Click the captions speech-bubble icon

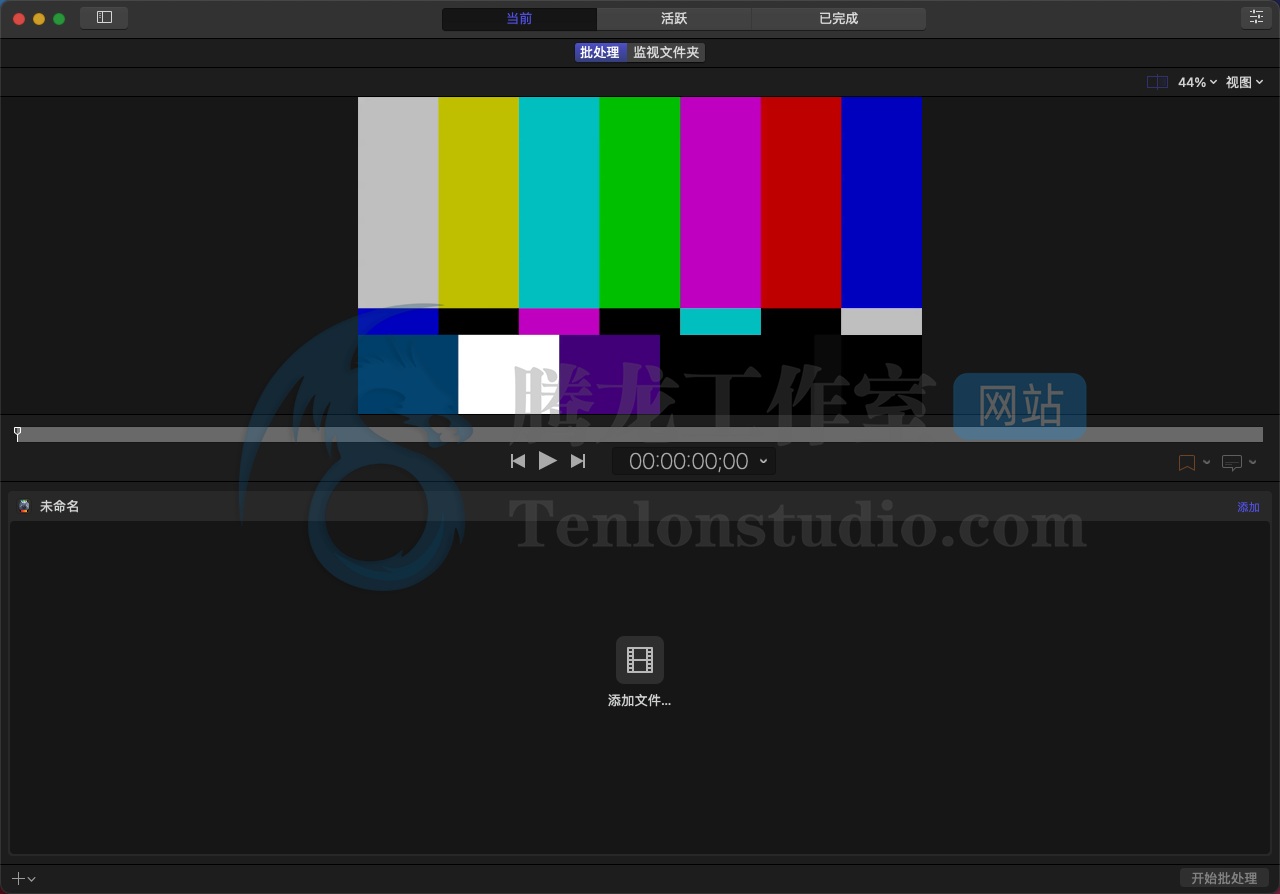[x=1232, y=462]
